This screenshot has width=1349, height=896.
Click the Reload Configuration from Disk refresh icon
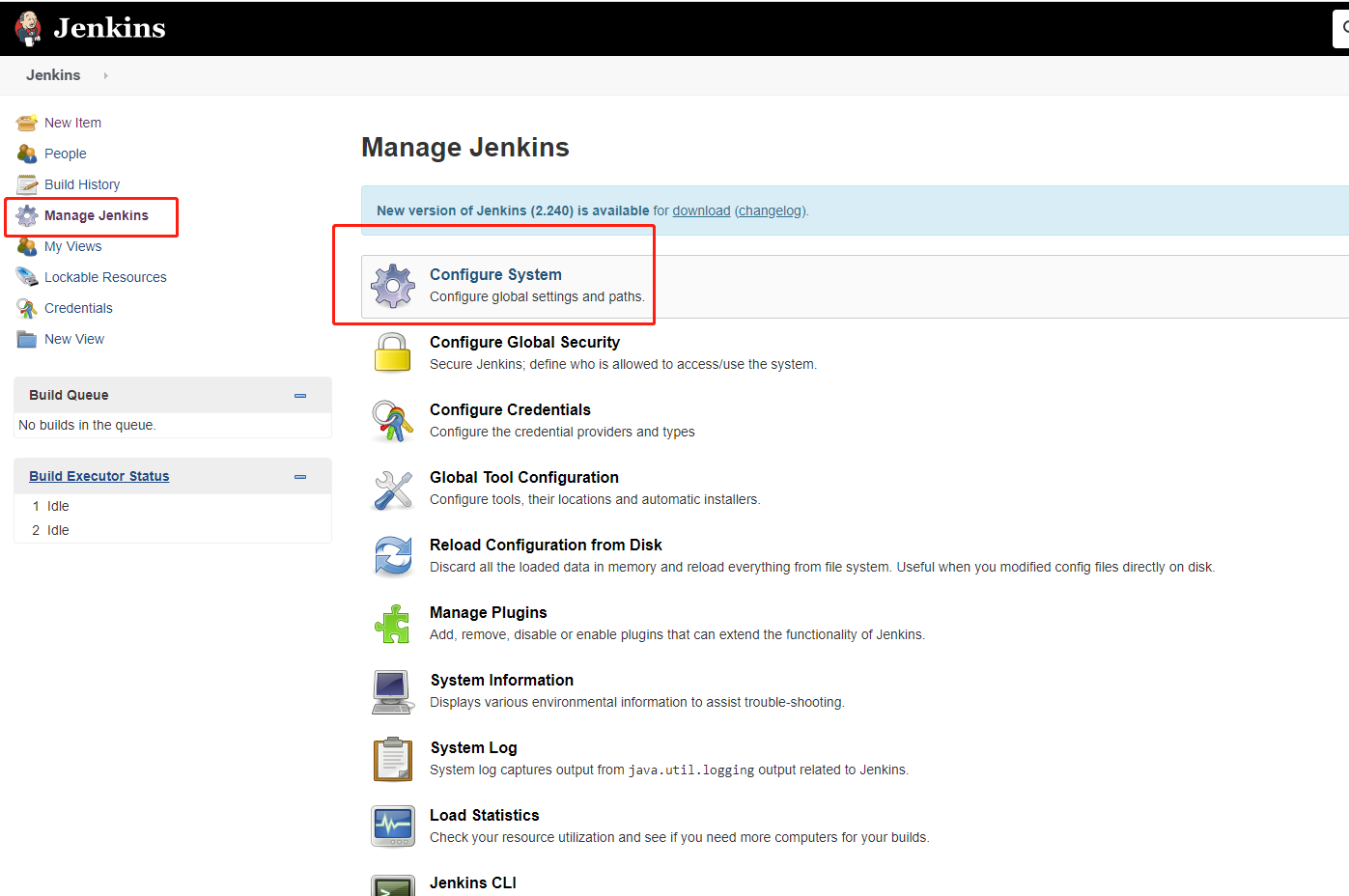click(x=392, y=556)
